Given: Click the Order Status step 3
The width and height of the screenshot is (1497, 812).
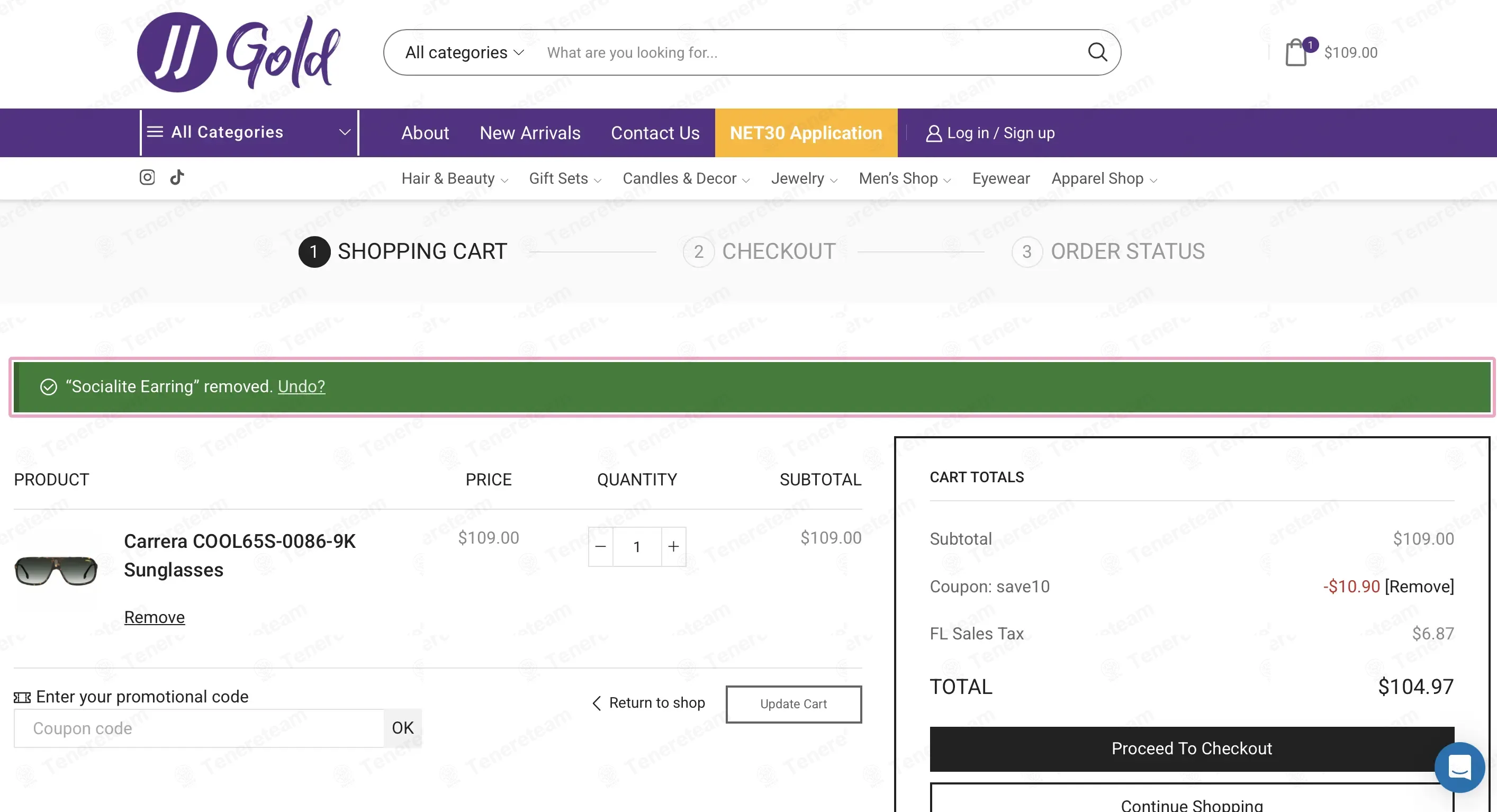Looking at the screenshot, I should pos(1108,251).
